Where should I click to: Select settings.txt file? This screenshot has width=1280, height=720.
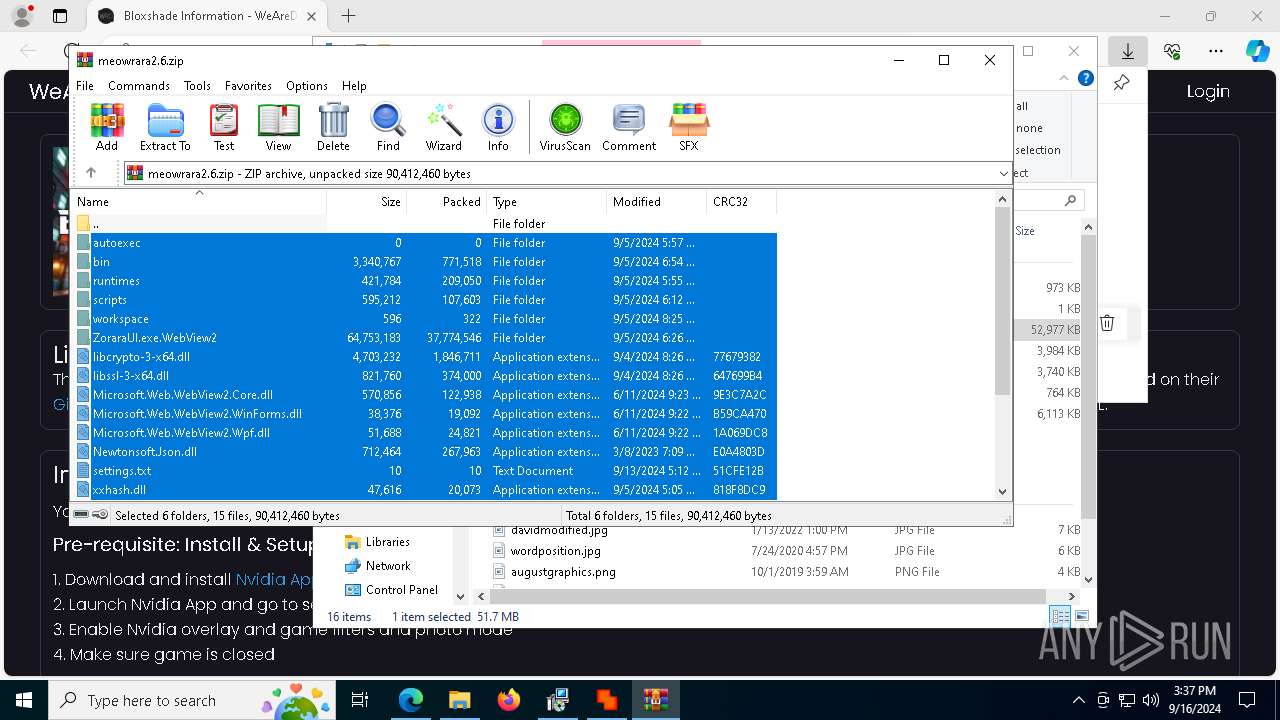[x=425, y=471]
